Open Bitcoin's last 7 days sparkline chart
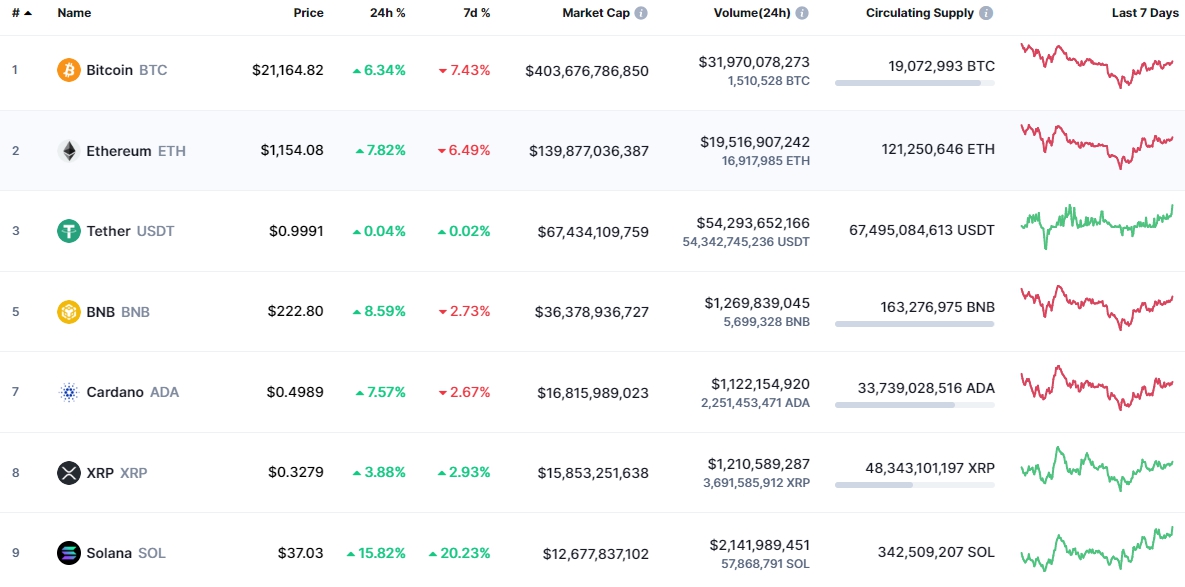The width and height of the screenshot is (1185, 587). click(x=1097, y=66)
